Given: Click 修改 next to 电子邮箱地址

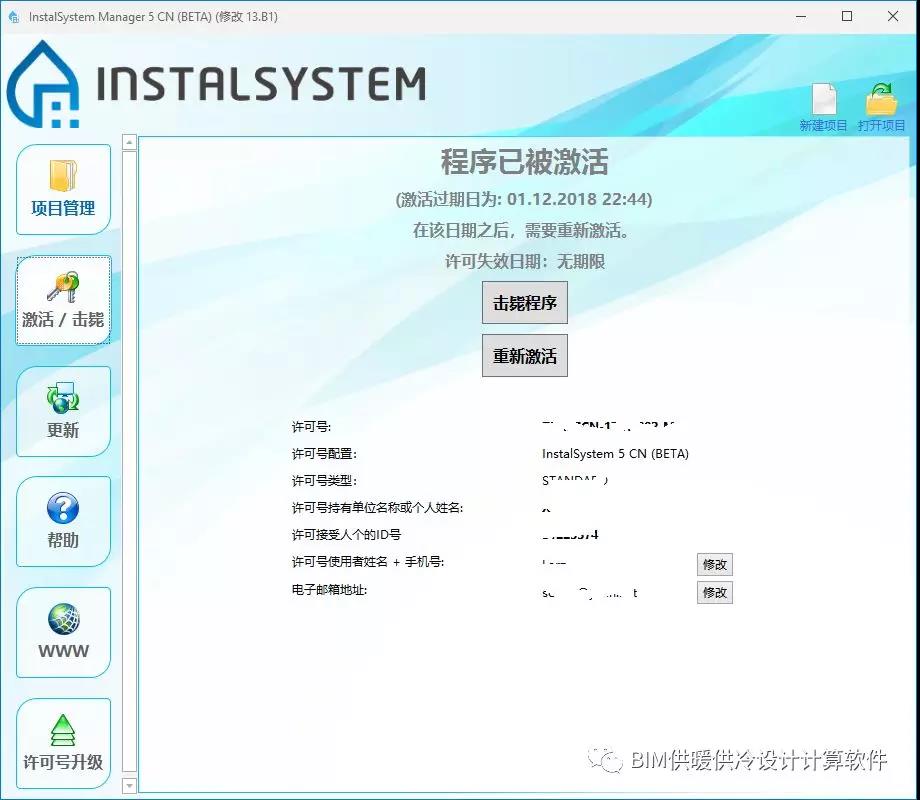Looking at the screenshot, I should coord(714,592).
